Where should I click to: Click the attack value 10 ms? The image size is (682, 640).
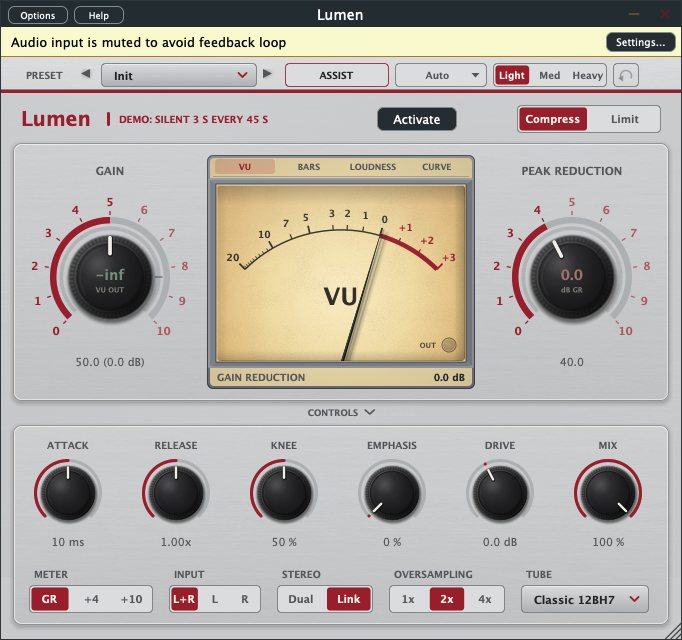pyautogui.click(x=68, y=542)
